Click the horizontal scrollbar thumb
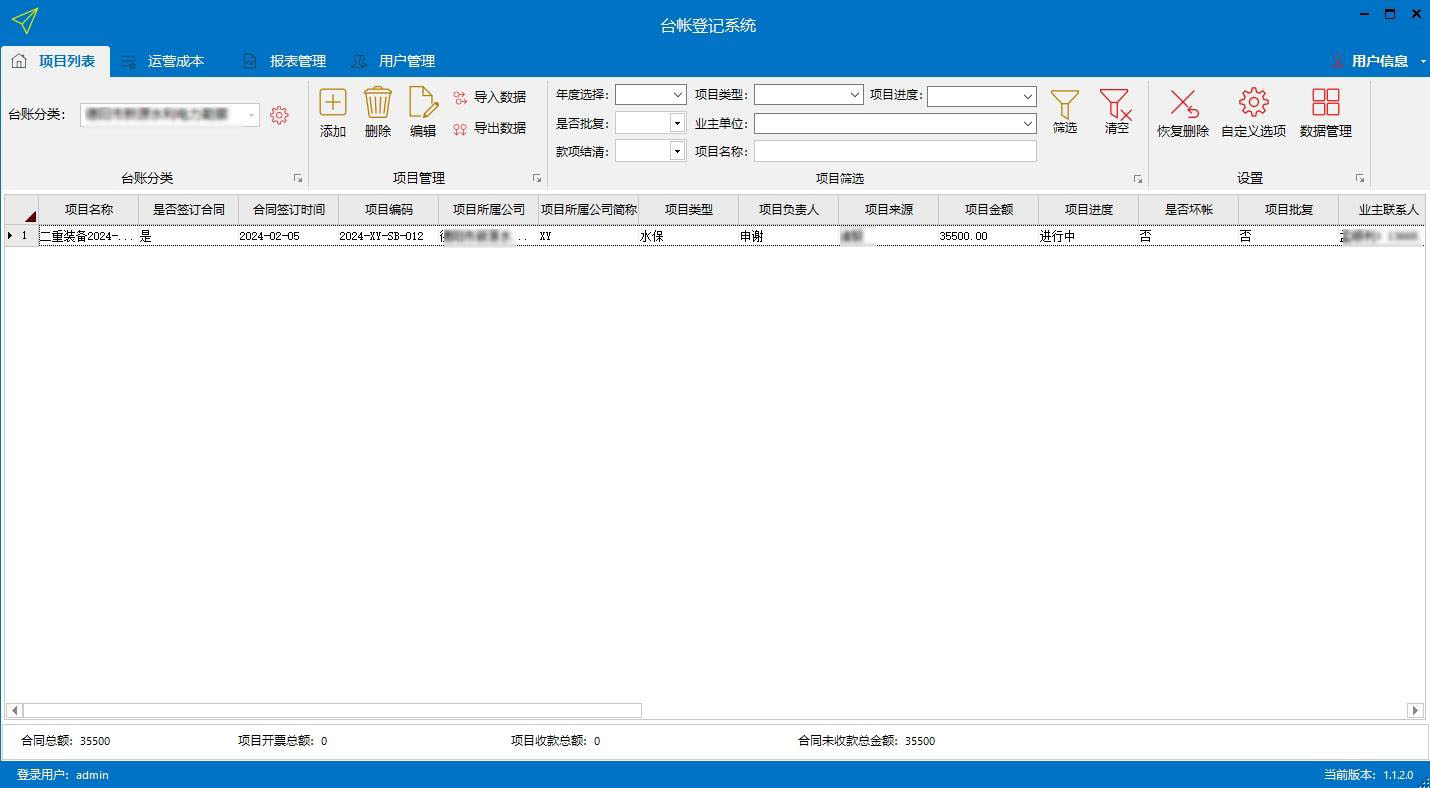This screenshot has width=1430, height=788. [x=332, y=710]
